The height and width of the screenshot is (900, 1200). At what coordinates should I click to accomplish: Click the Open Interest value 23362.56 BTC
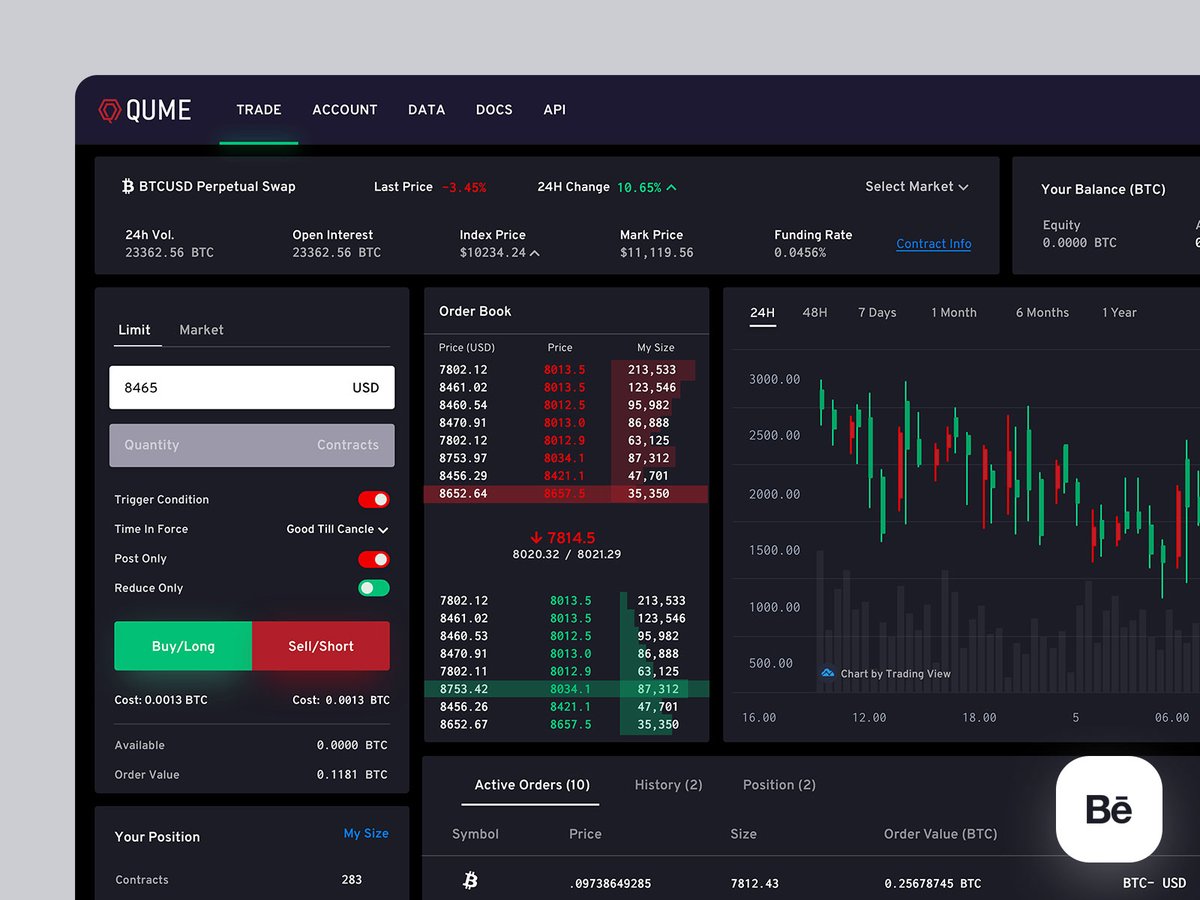(x=337, y=253)
